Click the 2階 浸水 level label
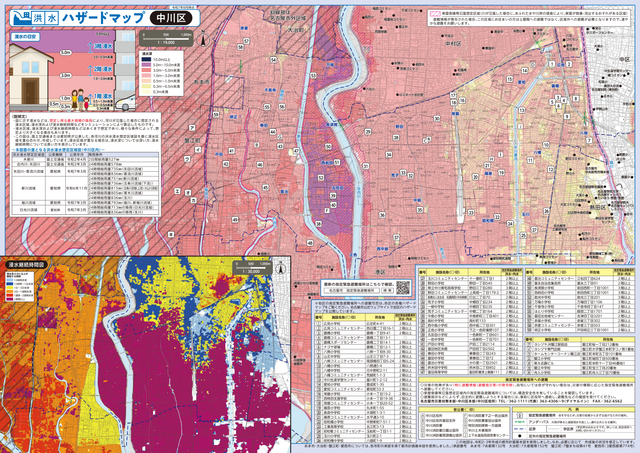This screenshot has width=640, height=453. click(103, 69)
